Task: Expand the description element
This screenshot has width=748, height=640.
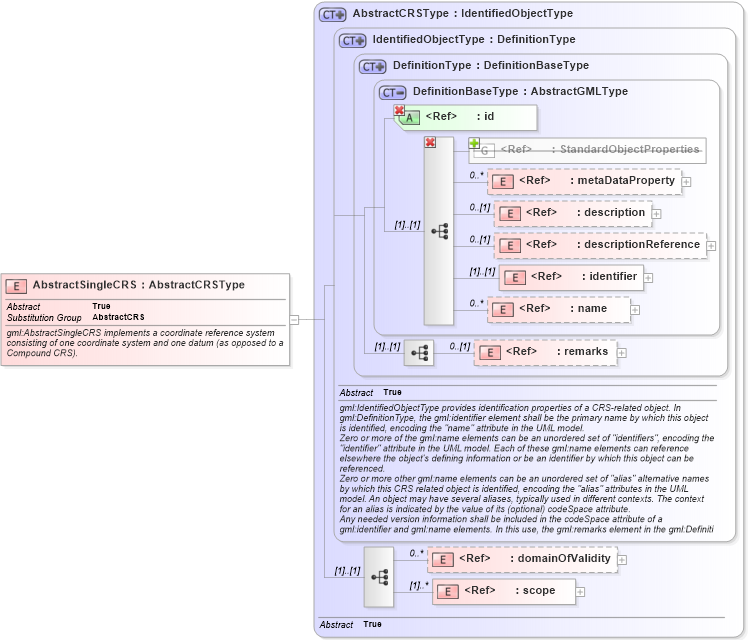Action: coord(656,214)
